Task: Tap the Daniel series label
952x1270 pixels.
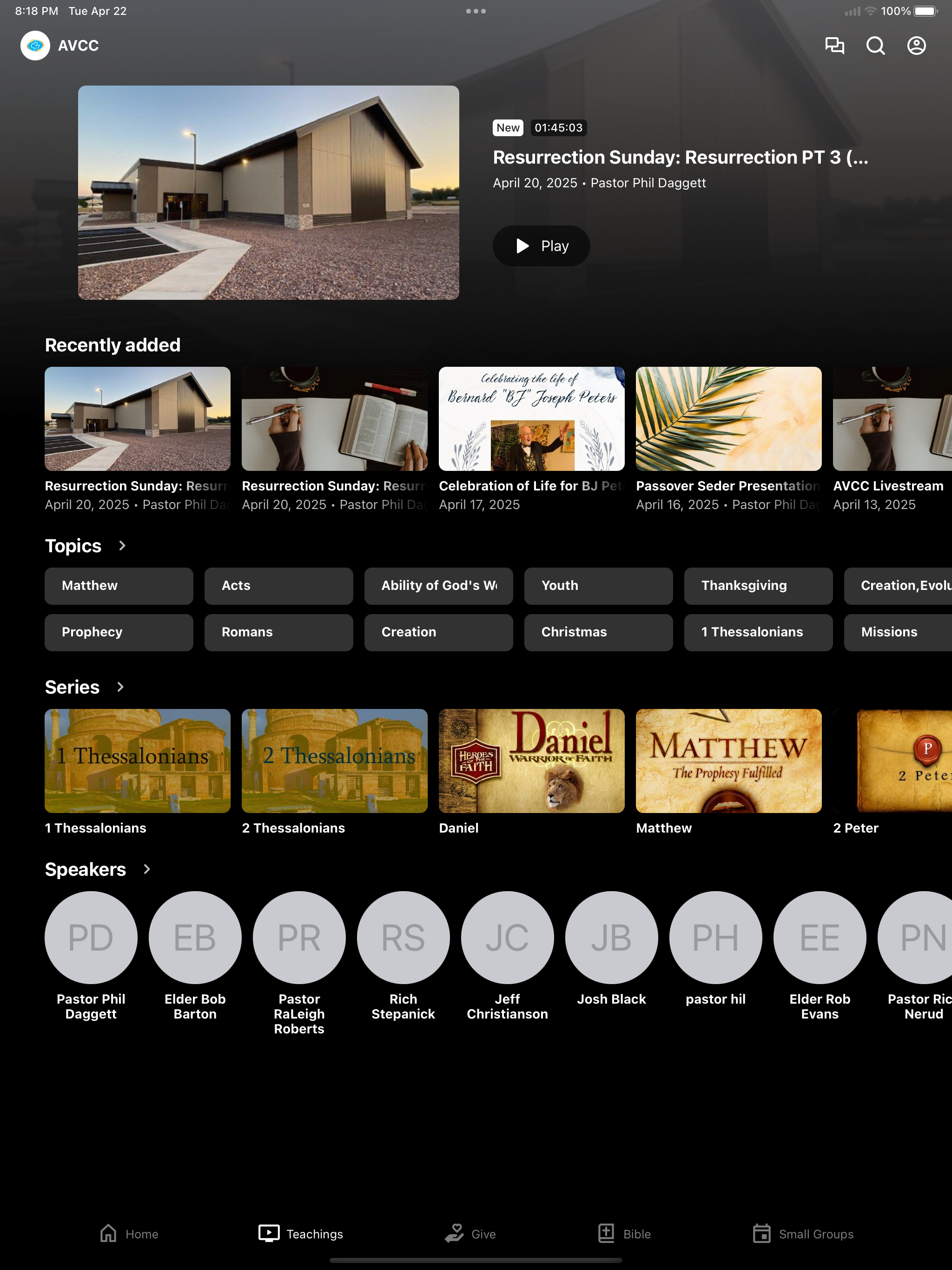Action: tap(459, 828)
